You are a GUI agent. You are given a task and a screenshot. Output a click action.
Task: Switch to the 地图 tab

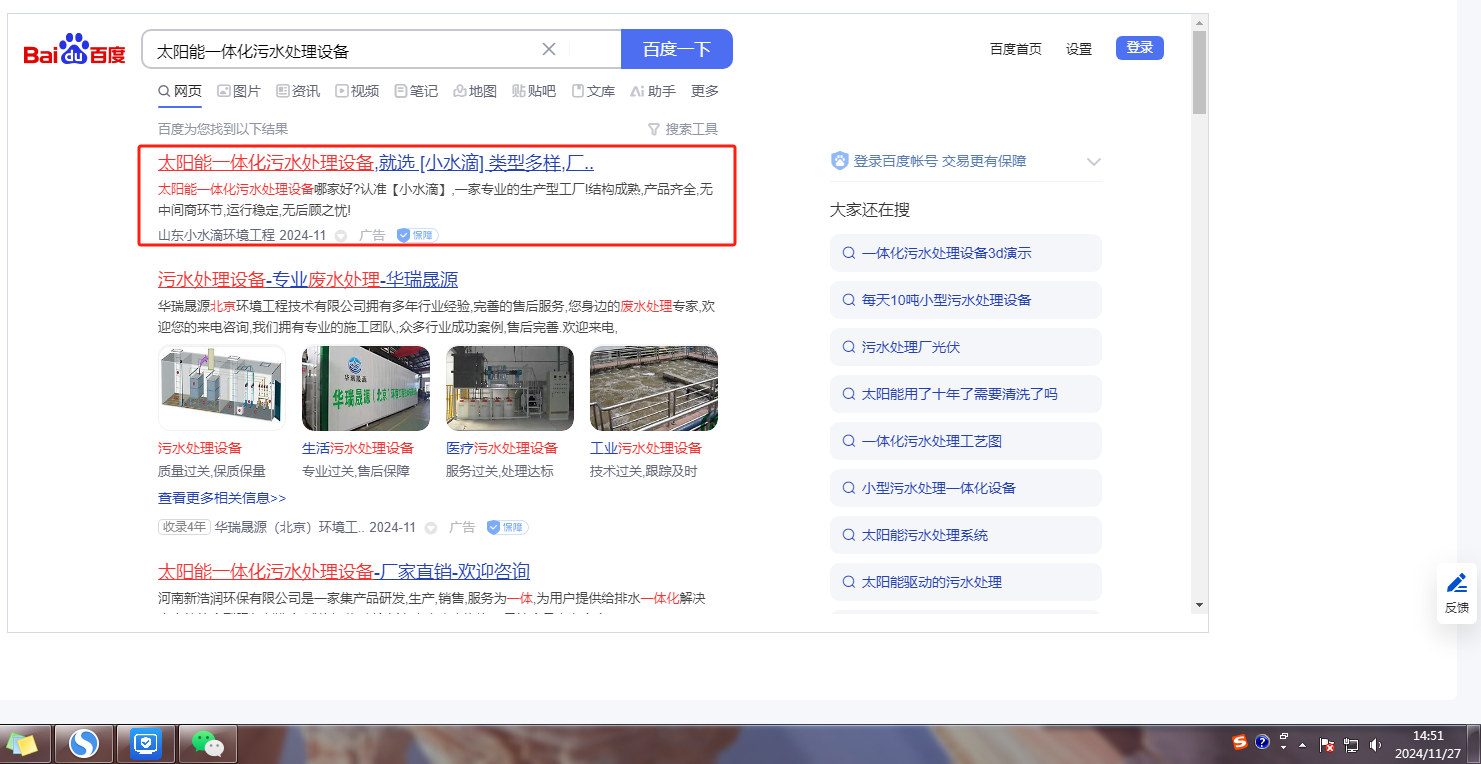coord(475,91)
